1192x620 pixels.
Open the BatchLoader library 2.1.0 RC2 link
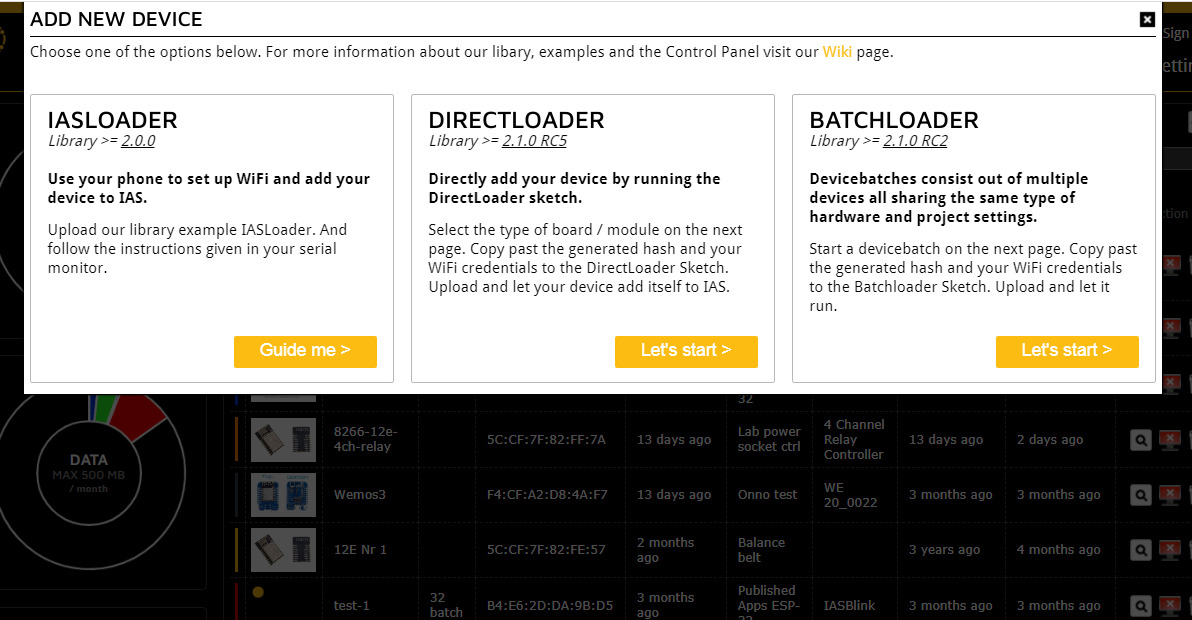click(x=915, y=141)
